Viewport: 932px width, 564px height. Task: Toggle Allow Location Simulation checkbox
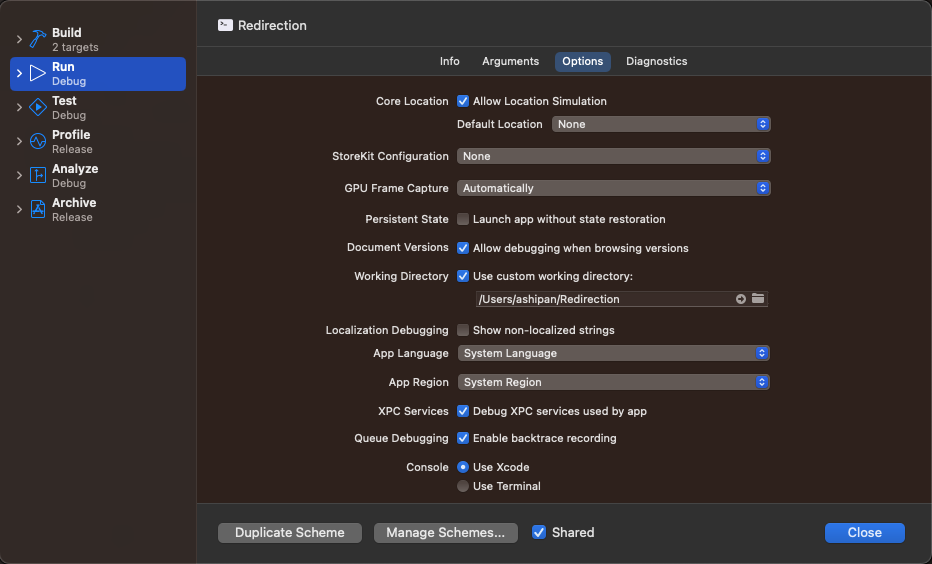[x=463, y=101]
